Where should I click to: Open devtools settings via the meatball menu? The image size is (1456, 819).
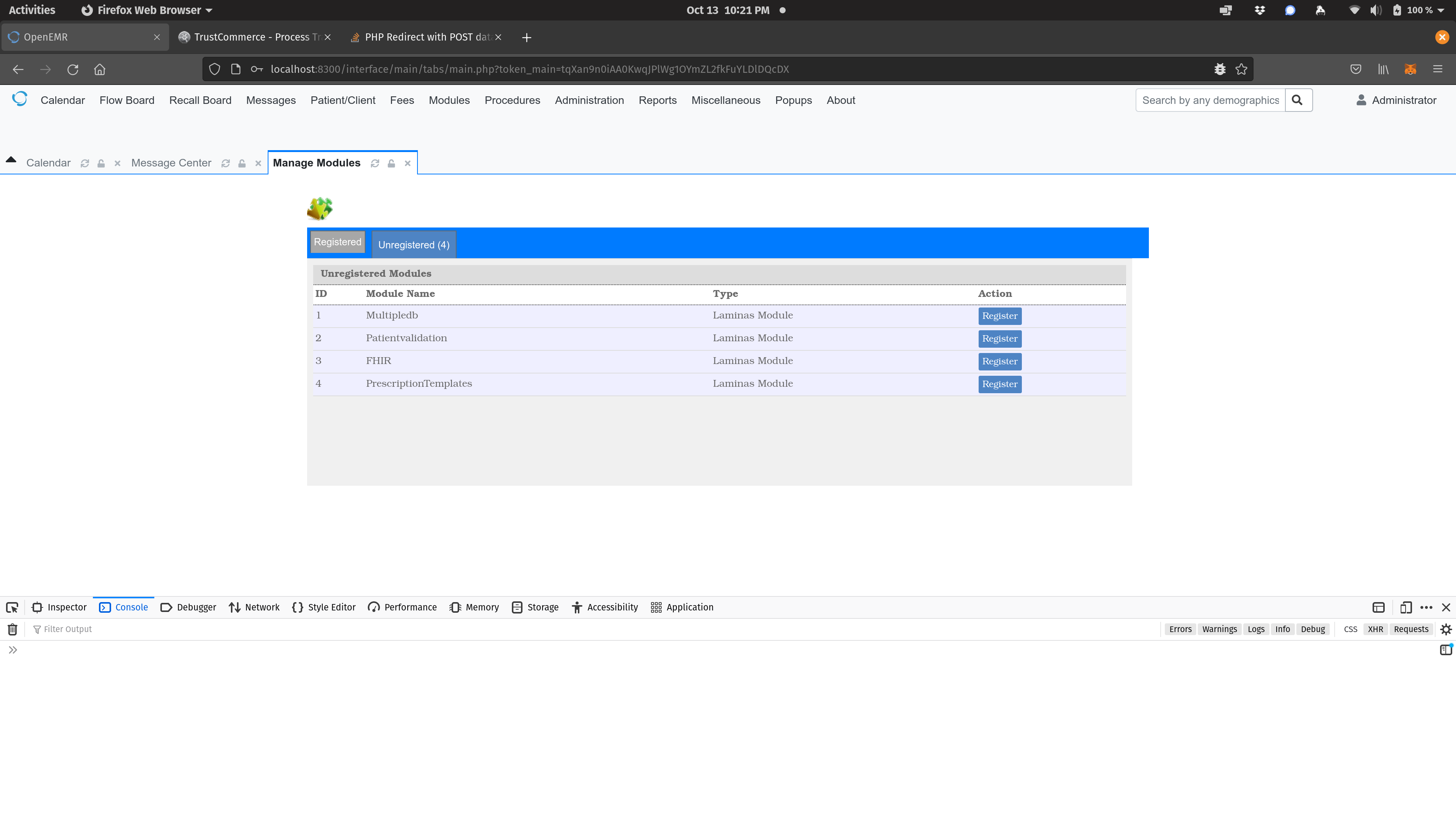pyautogui.click(x=1426, y=607)
